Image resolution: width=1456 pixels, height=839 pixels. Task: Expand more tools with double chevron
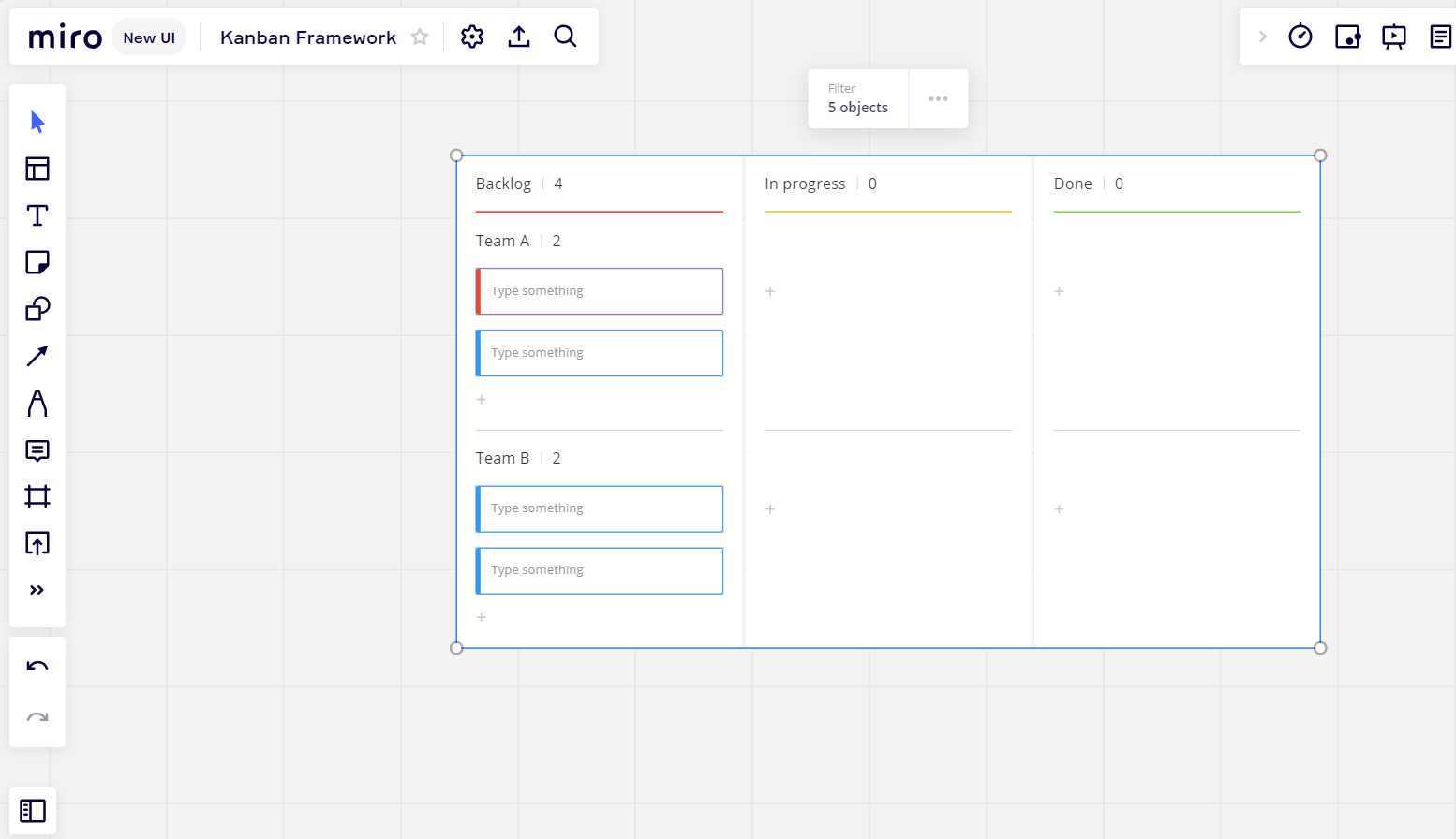click(37, 590)
